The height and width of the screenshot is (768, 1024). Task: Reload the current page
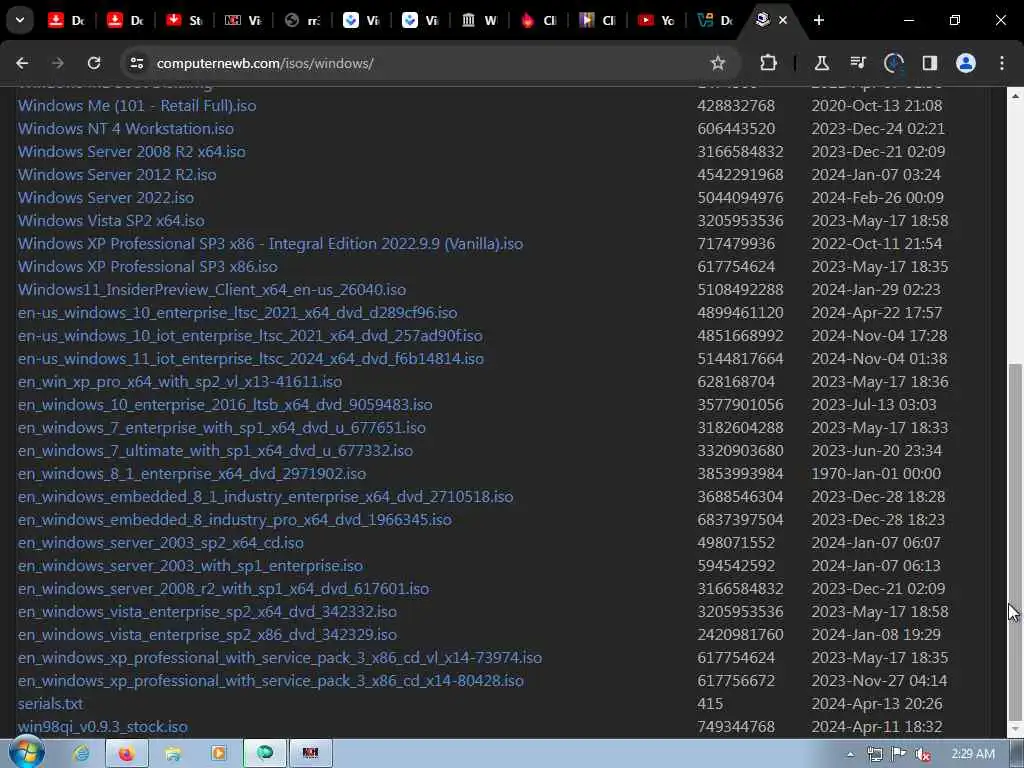(94, 63)
